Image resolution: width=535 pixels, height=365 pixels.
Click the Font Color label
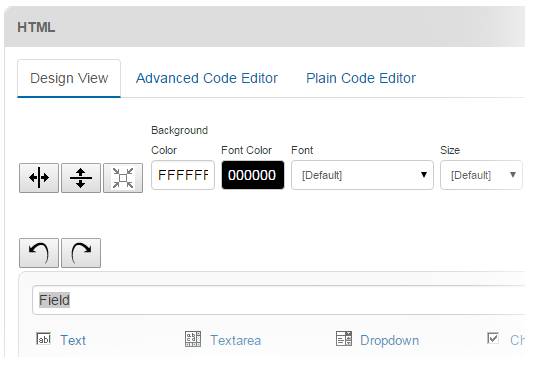pyautogui.click(x=246, y=150)
